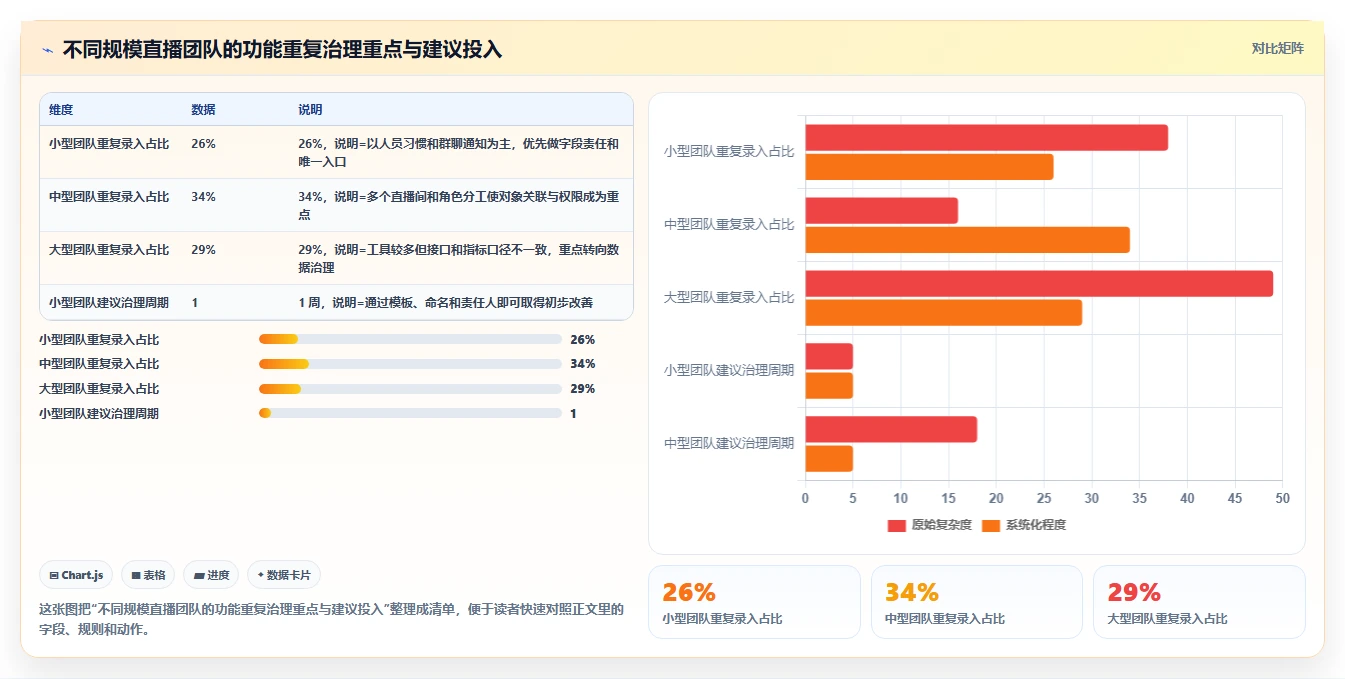Toggle the 原始复杂度 legend swatch
The height and width of the screenshot is (679, 1345).
[x=896, y=525]
